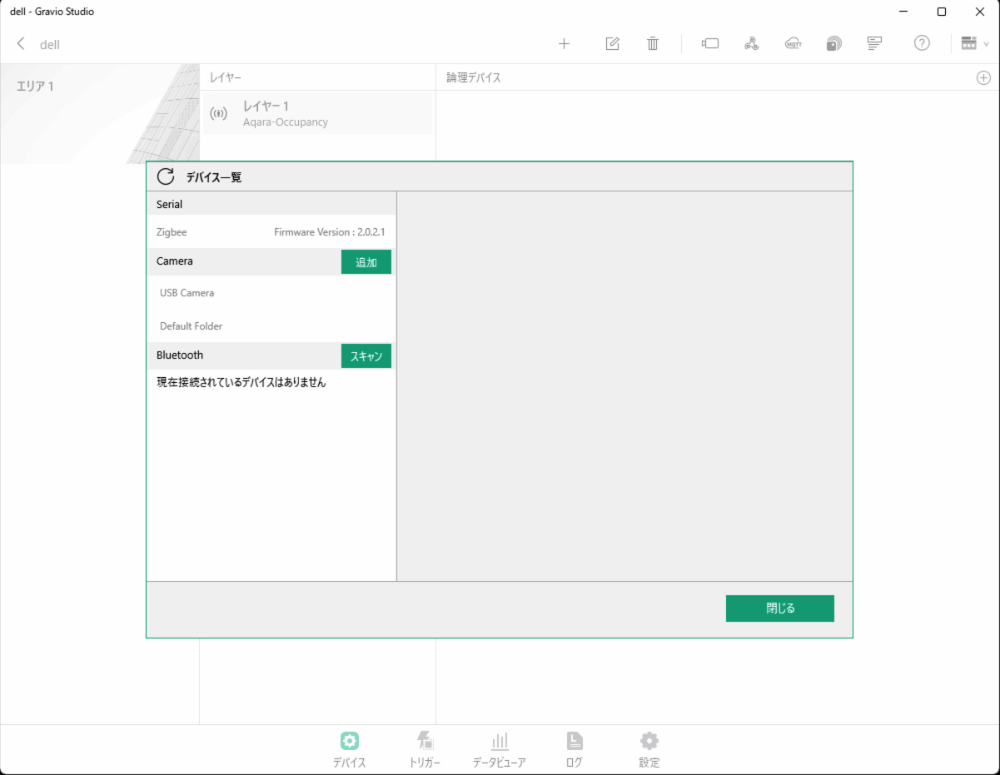Click the 閉じる button to close the dialog

click(780, 608)
